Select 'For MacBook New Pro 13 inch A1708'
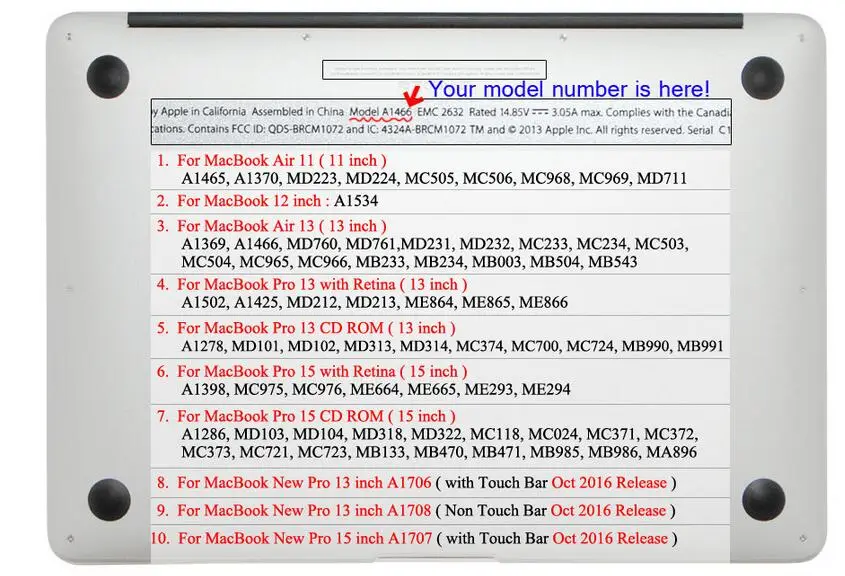Viewport: 845px width, 576px height. coord(304,511)
